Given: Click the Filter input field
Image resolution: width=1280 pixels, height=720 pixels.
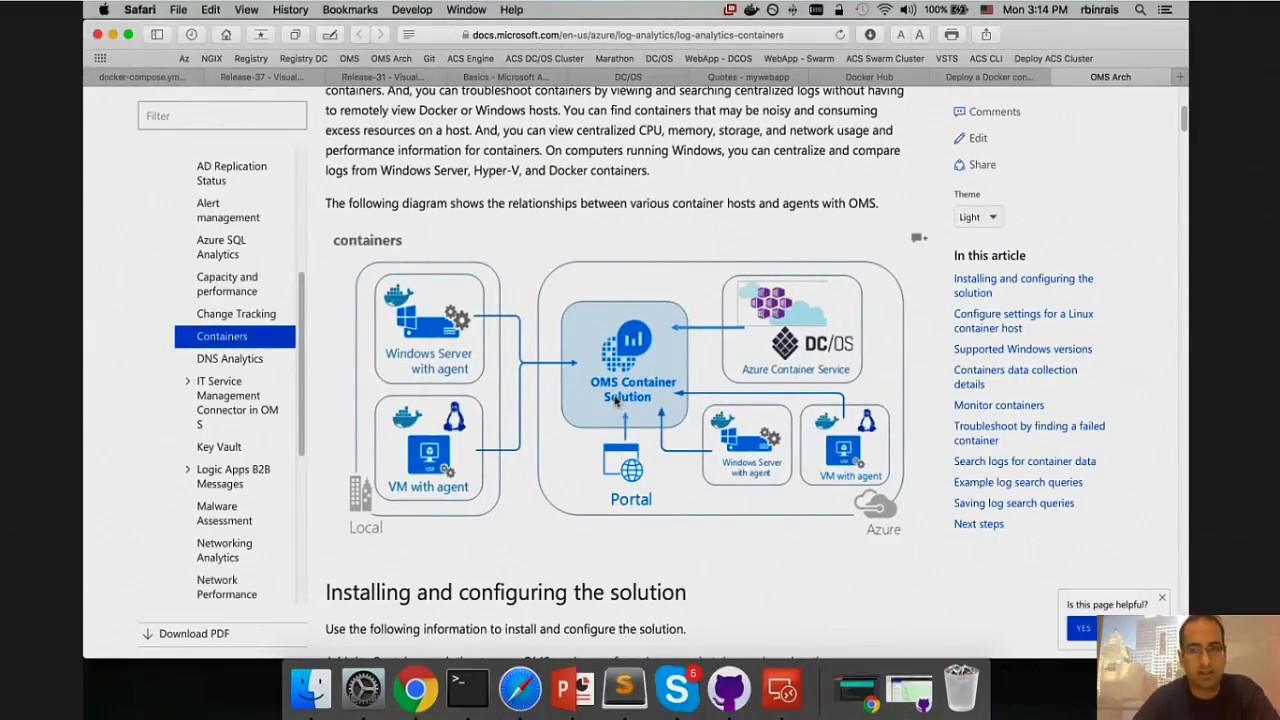Looking at the screenshot, I should 222,116.
